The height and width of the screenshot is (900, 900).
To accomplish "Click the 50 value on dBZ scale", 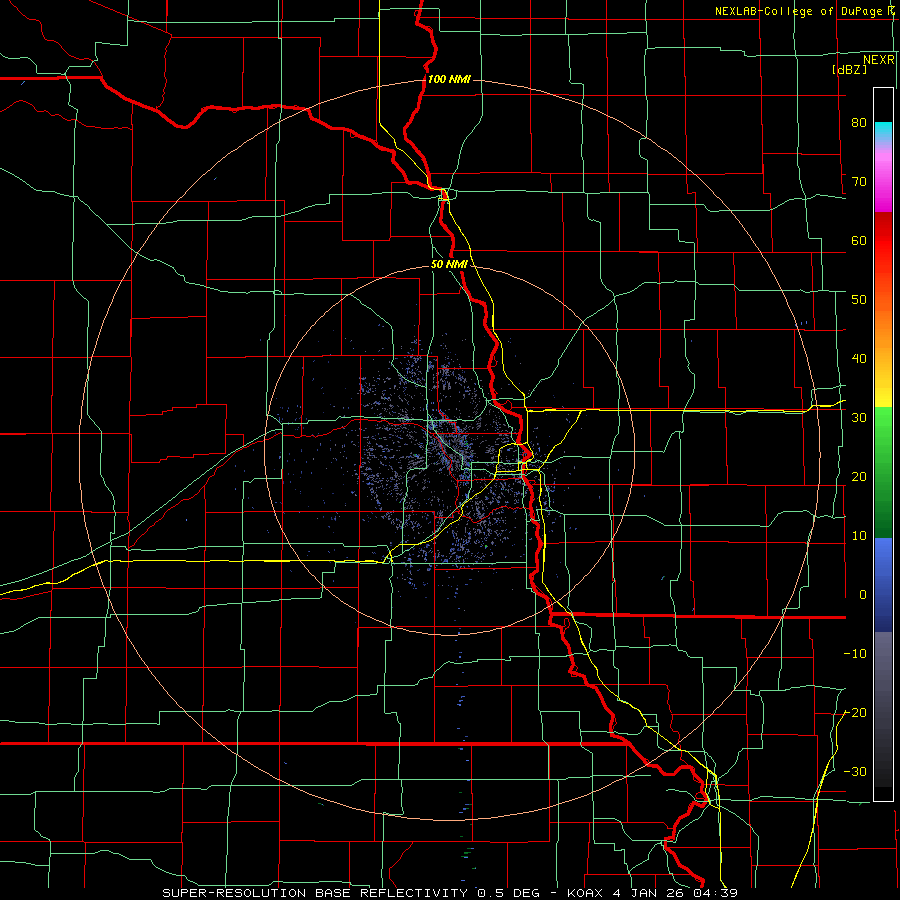I will point(859,300).
